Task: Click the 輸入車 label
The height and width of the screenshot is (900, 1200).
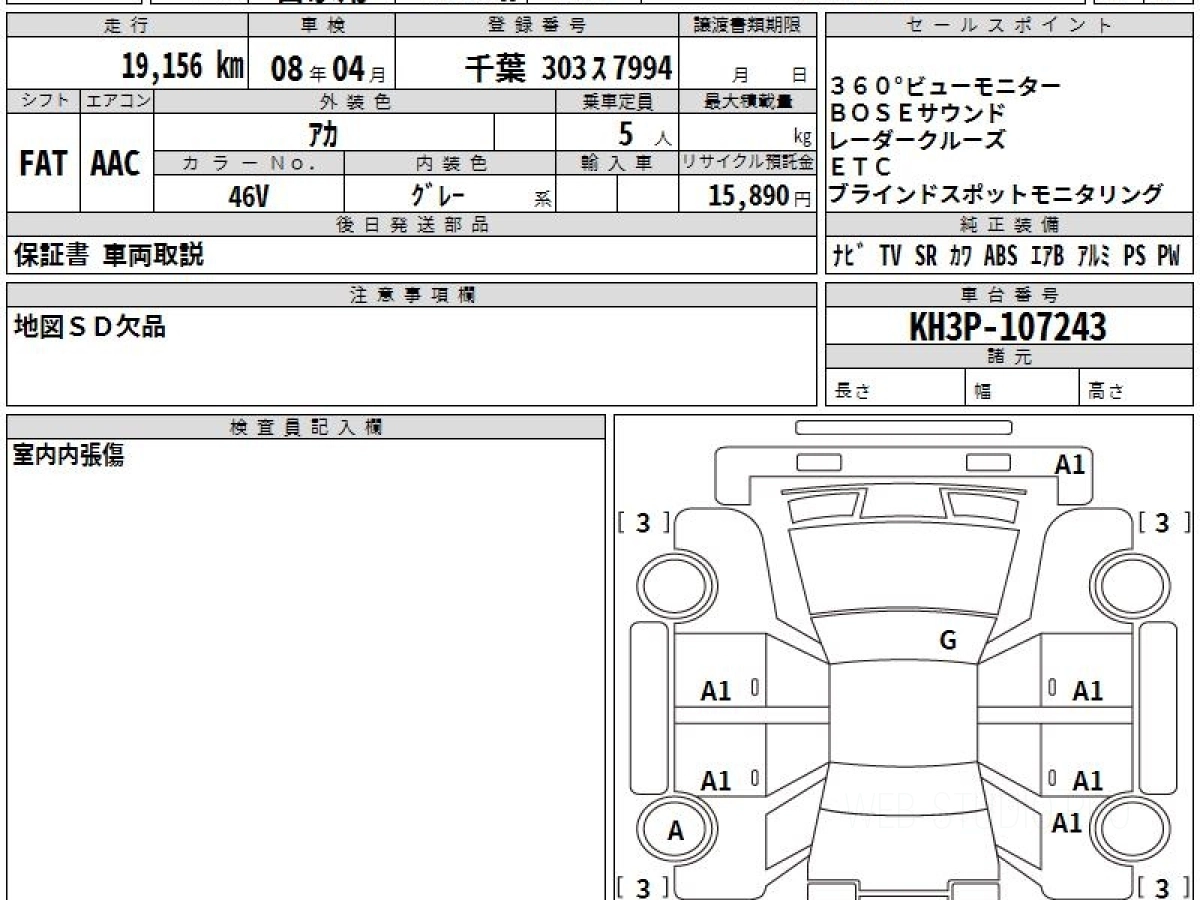Action: pyautogui.click(x=617, y=163)
